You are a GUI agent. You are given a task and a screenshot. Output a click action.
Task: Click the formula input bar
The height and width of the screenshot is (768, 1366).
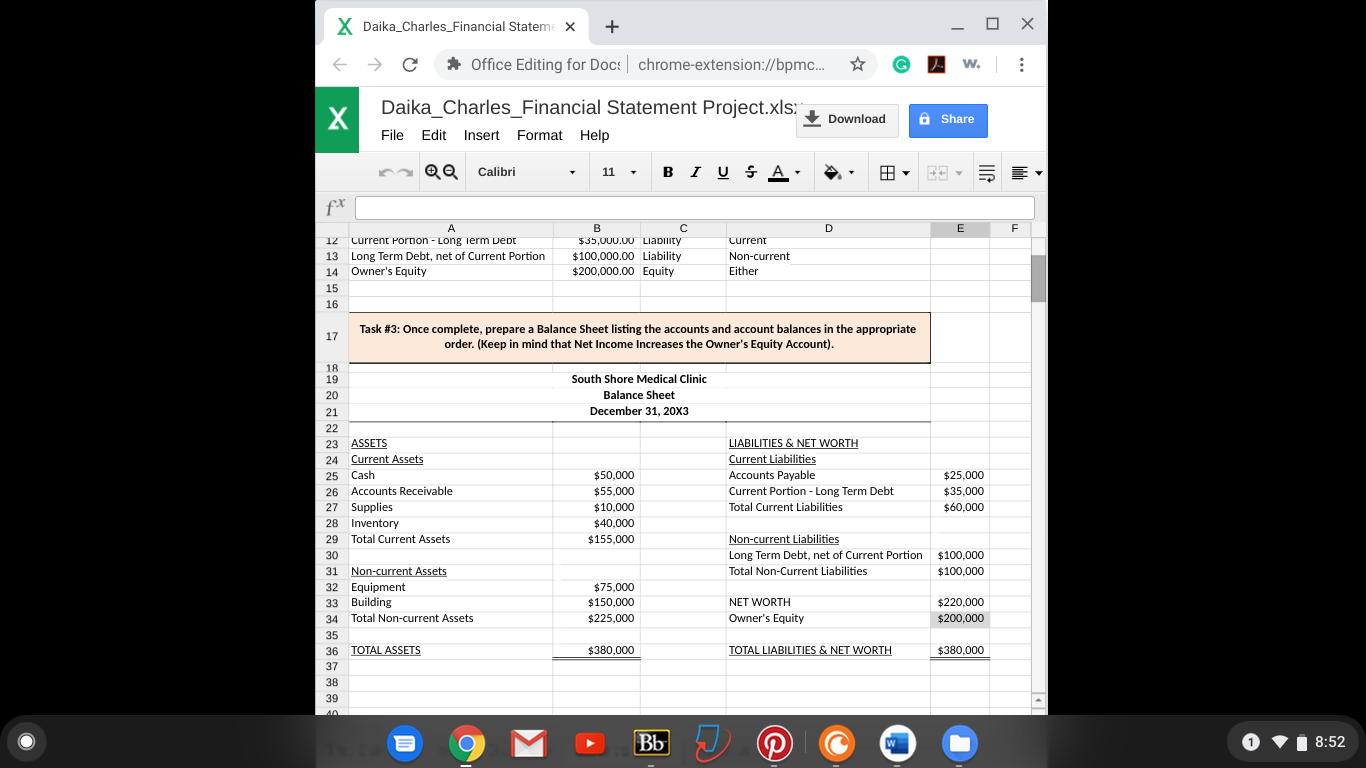[690, 207]
